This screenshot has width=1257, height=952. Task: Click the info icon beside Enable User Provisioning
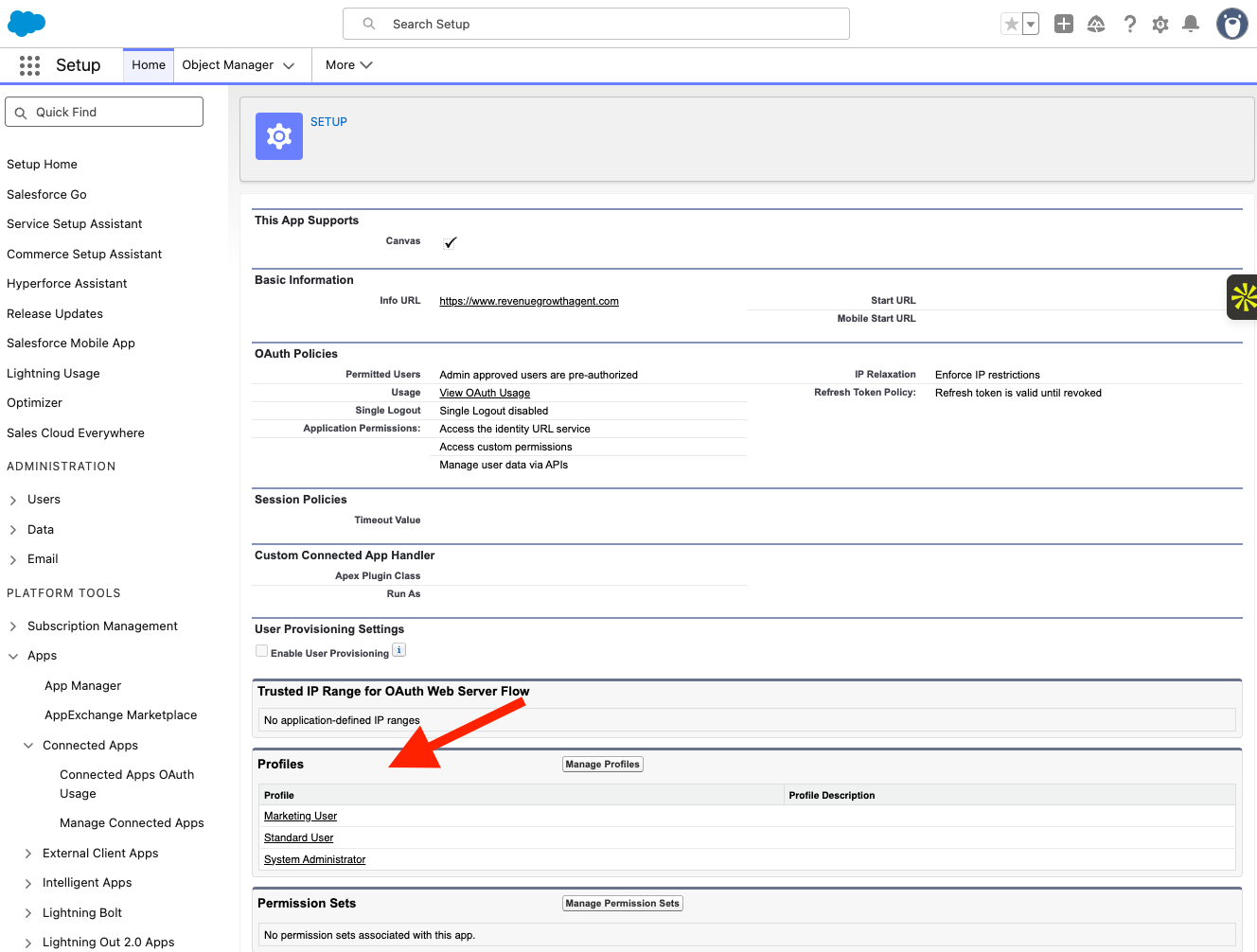click(x=398, y=650)
